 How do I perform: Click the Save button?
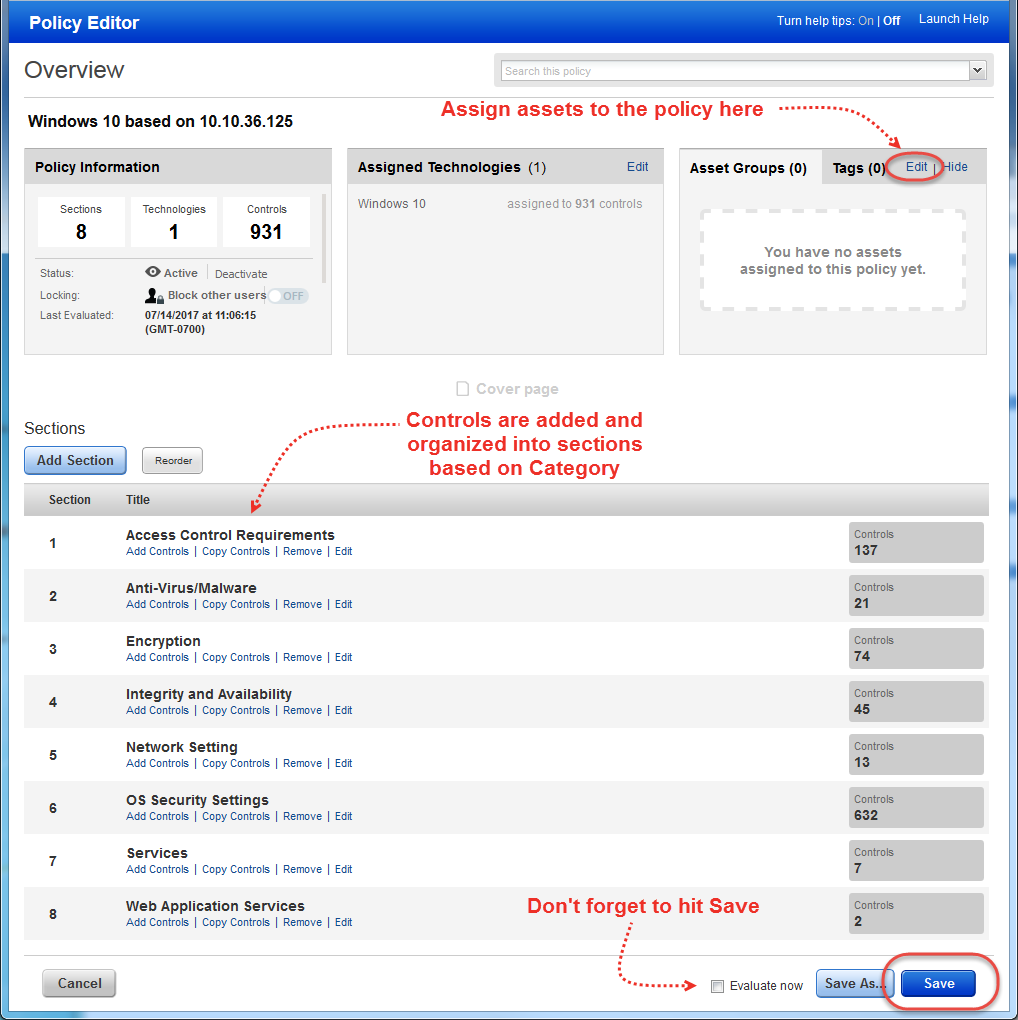pos(938,983)
